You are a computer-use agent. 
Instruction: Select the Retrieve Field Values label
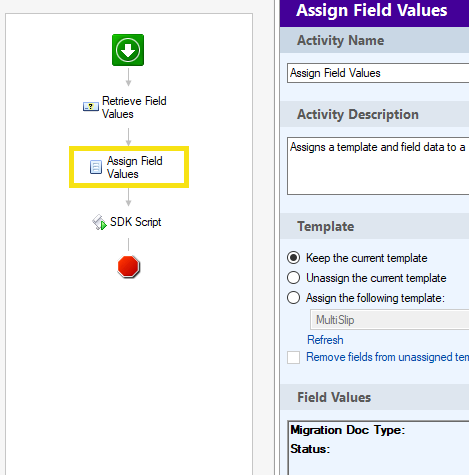click(134, 107)
